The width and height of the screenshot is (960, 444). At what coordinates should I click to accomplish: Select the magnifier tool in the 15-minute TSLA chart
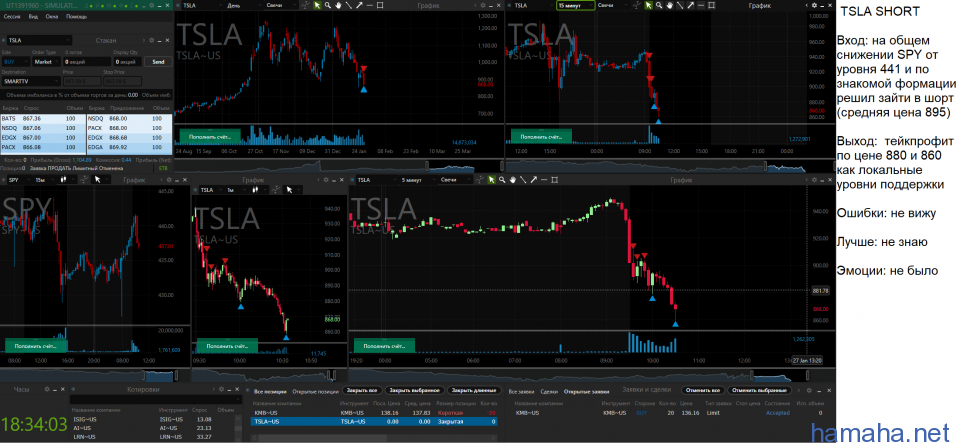[x=659, y=5]
